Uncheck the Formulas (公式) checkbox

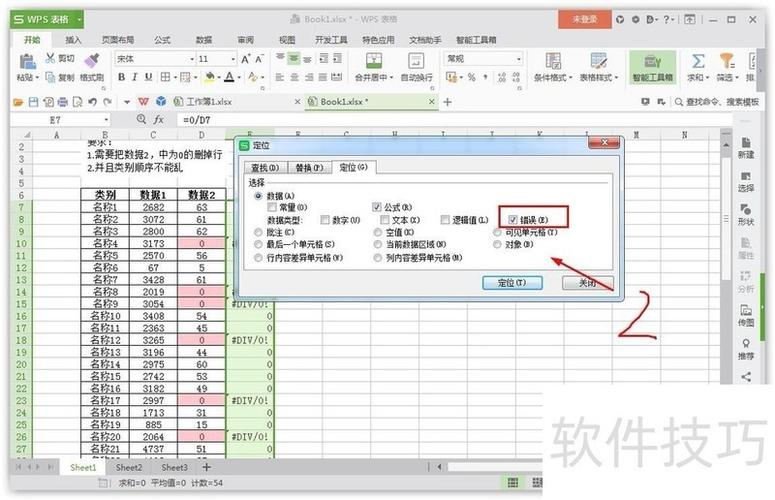tap(377, 207)
